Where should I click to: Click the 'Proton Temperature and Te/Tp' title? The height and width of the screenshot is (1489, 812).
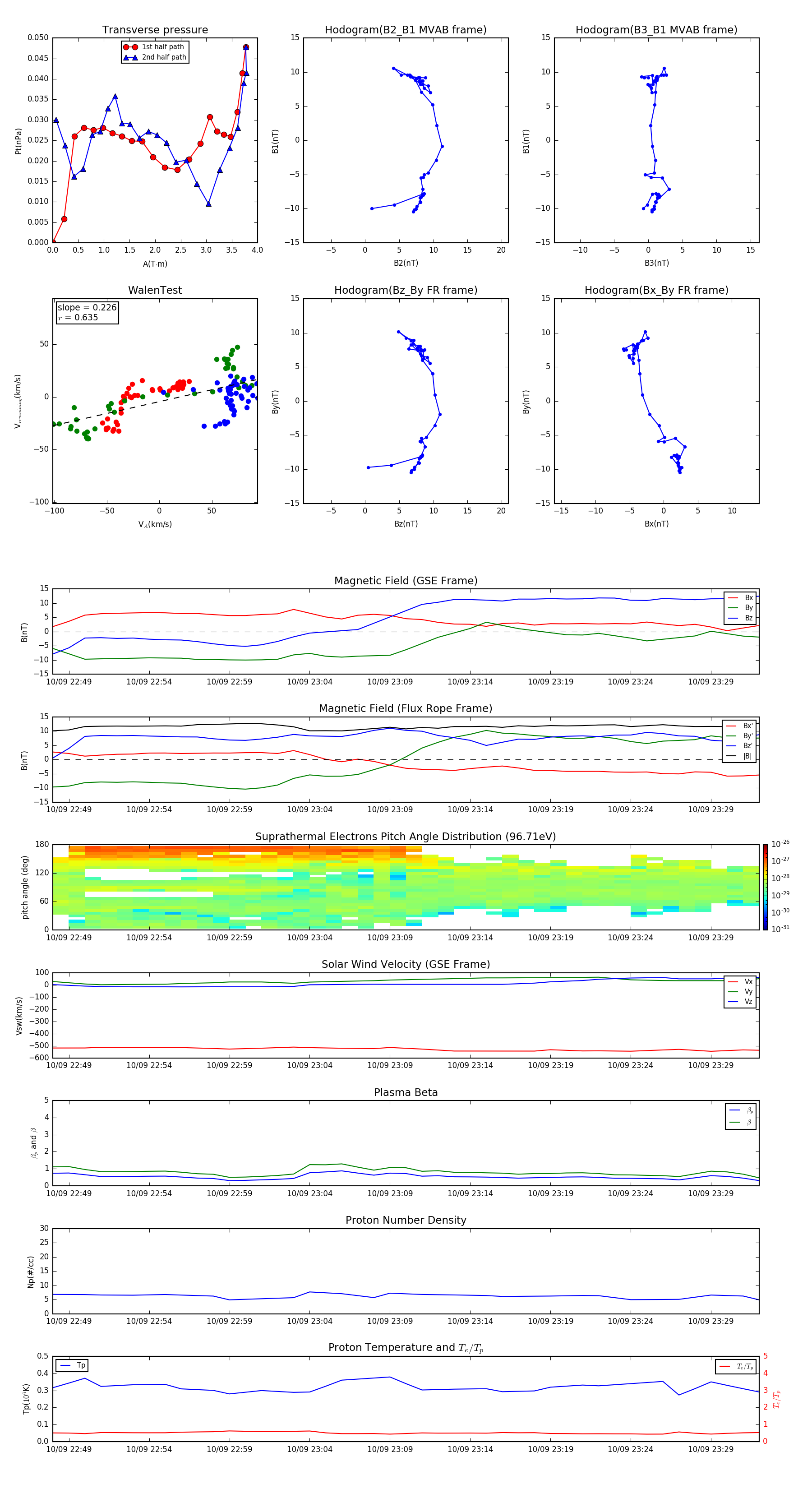[x=406, y=1348]
